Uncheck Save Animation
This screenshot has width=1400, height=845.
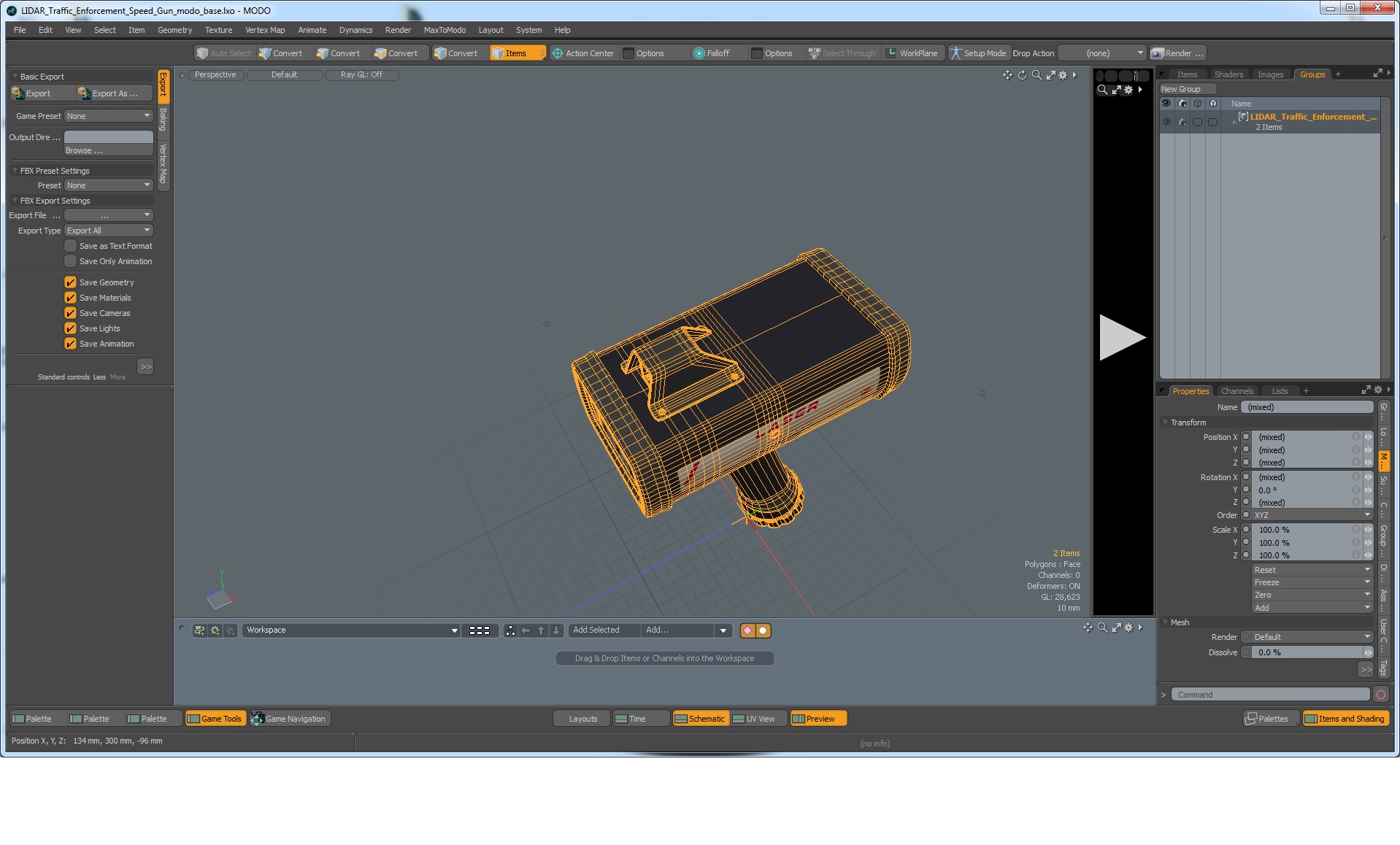[x=70, y=344]
